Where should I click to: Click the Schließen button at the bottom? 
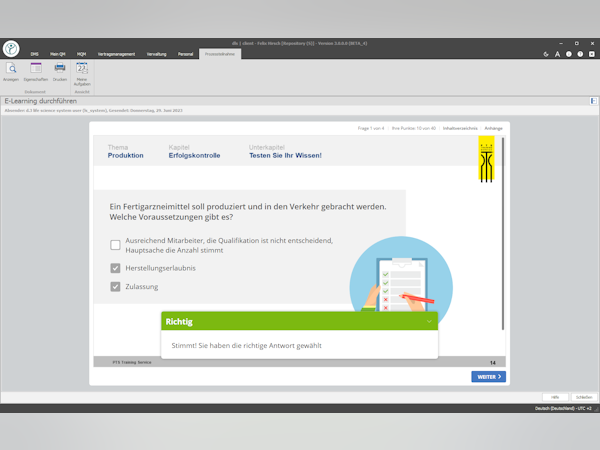point(584,397)
